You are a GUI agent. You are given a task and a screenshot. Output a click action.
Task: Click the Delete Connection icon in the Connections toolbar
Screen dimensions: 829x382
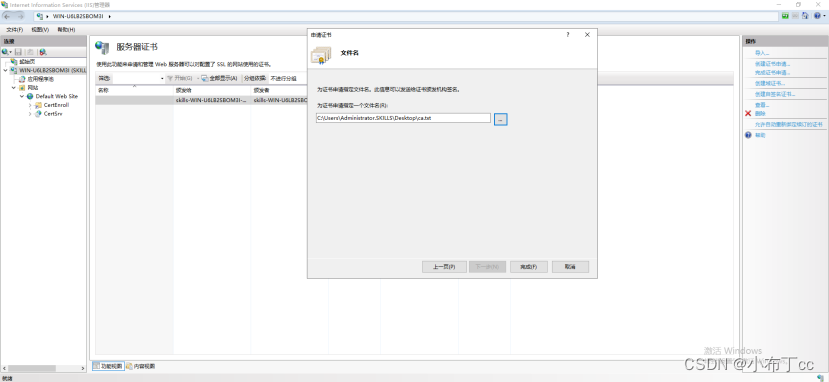pyautogui.click(x=43, y=52)
